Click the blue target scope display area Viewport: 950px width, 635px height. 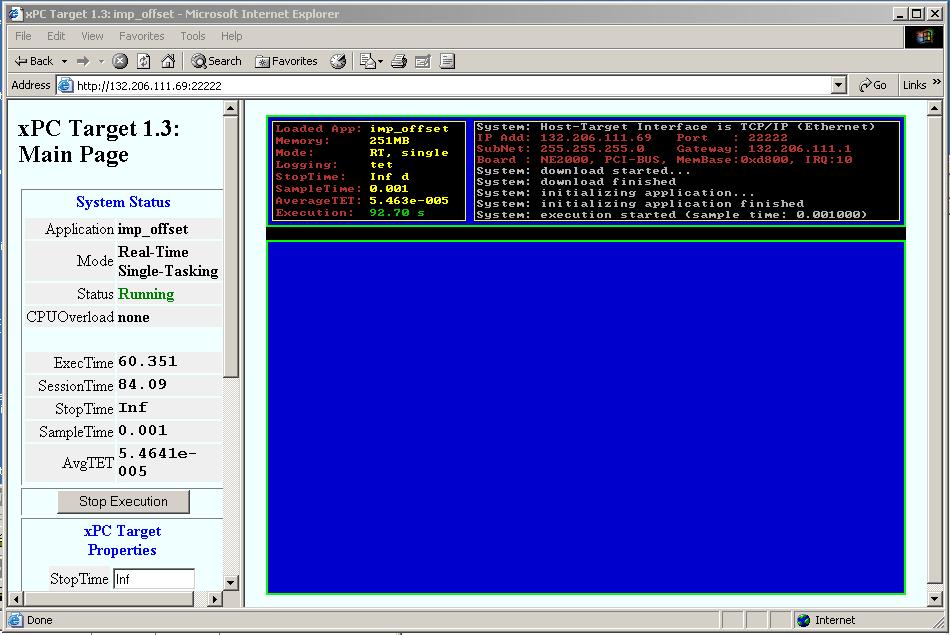(x=586, y=417)
